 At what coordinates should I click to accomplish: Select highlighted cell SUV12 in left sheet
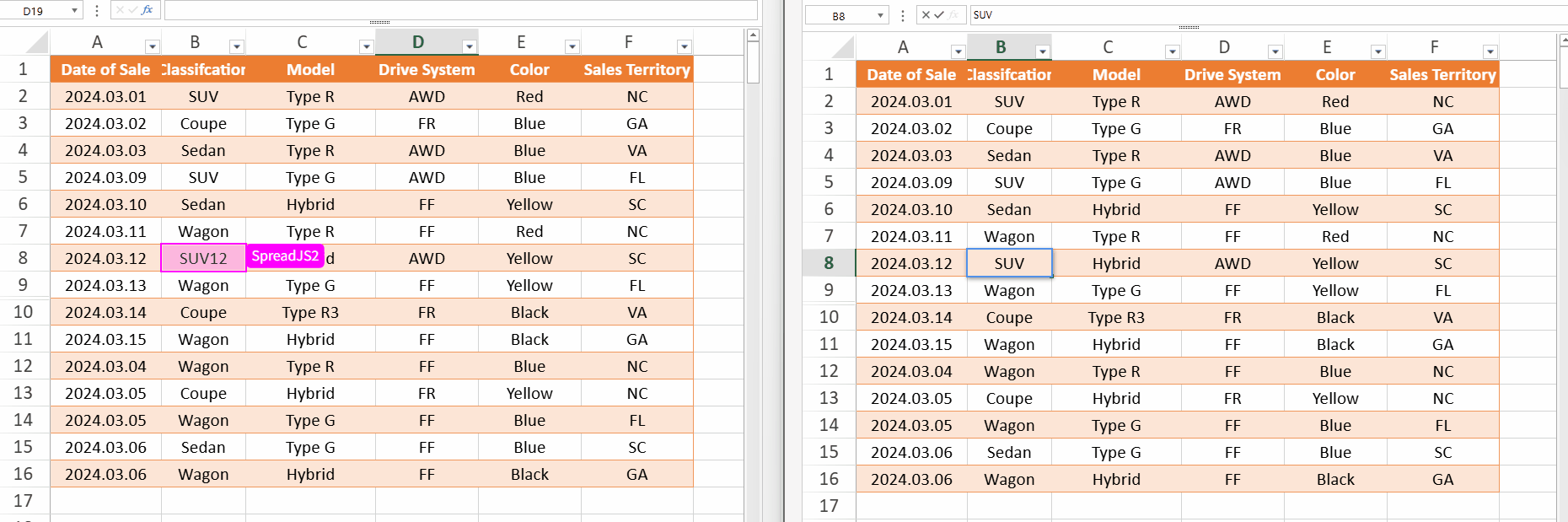pos(203,259)
